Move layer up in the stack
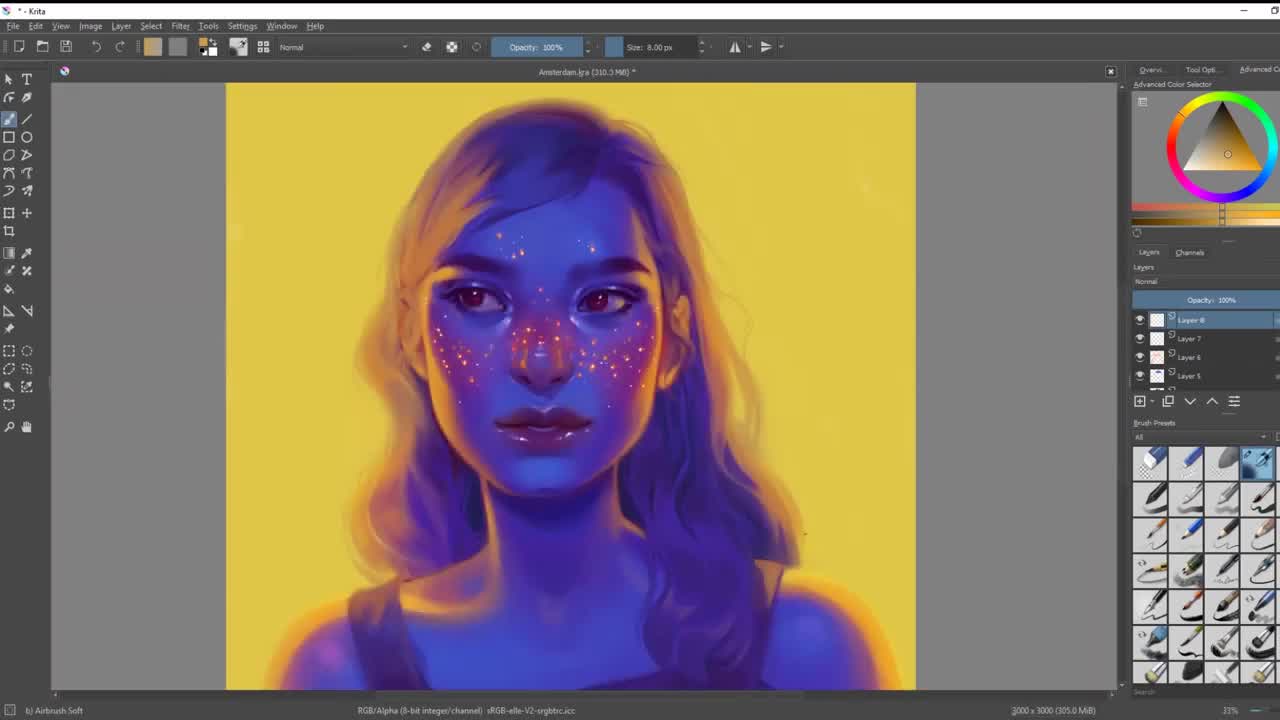The image size is (1280, 720). tap(1212, 401)
